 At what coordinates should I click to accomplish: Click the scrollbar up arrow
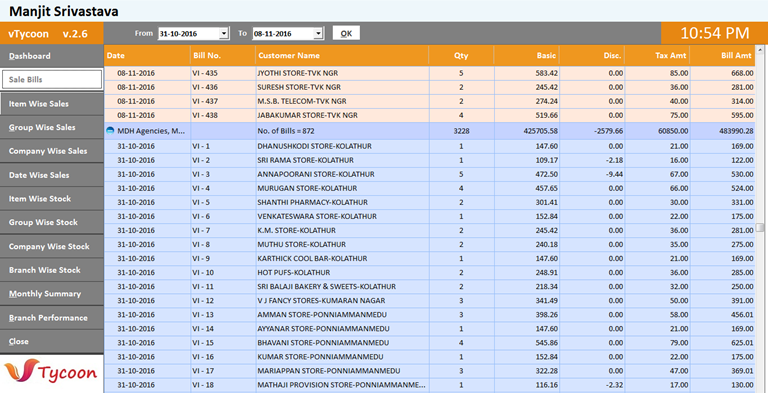tap(760, 50)
